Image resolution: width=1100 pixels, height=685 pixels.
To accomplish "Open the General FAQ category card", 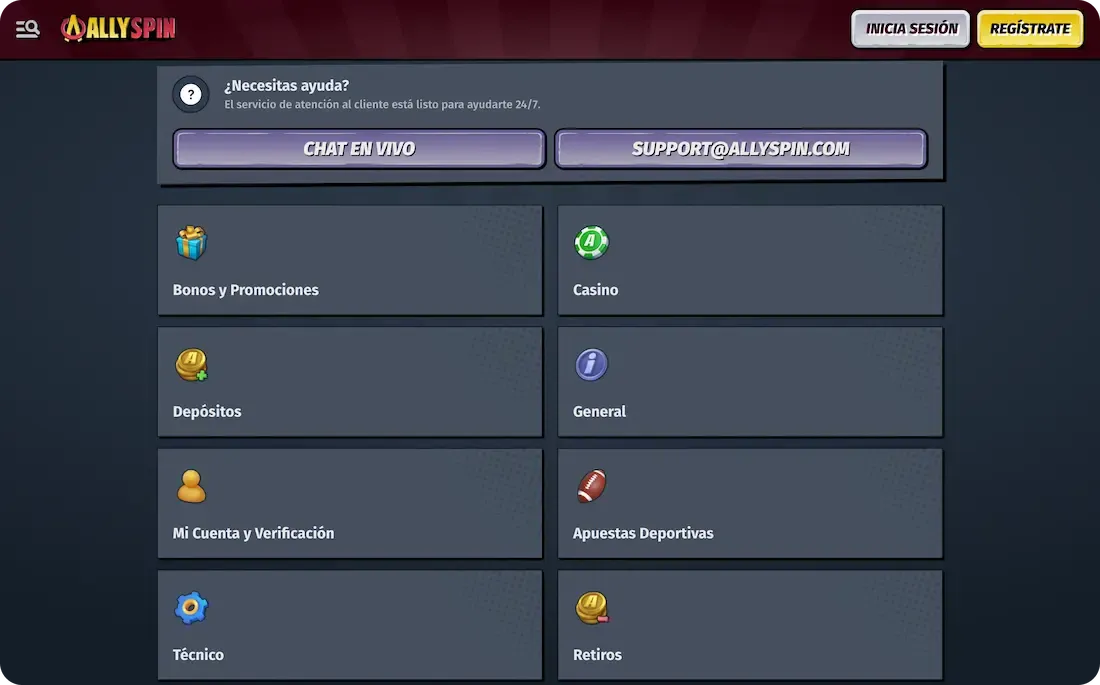I will [748, 382].
